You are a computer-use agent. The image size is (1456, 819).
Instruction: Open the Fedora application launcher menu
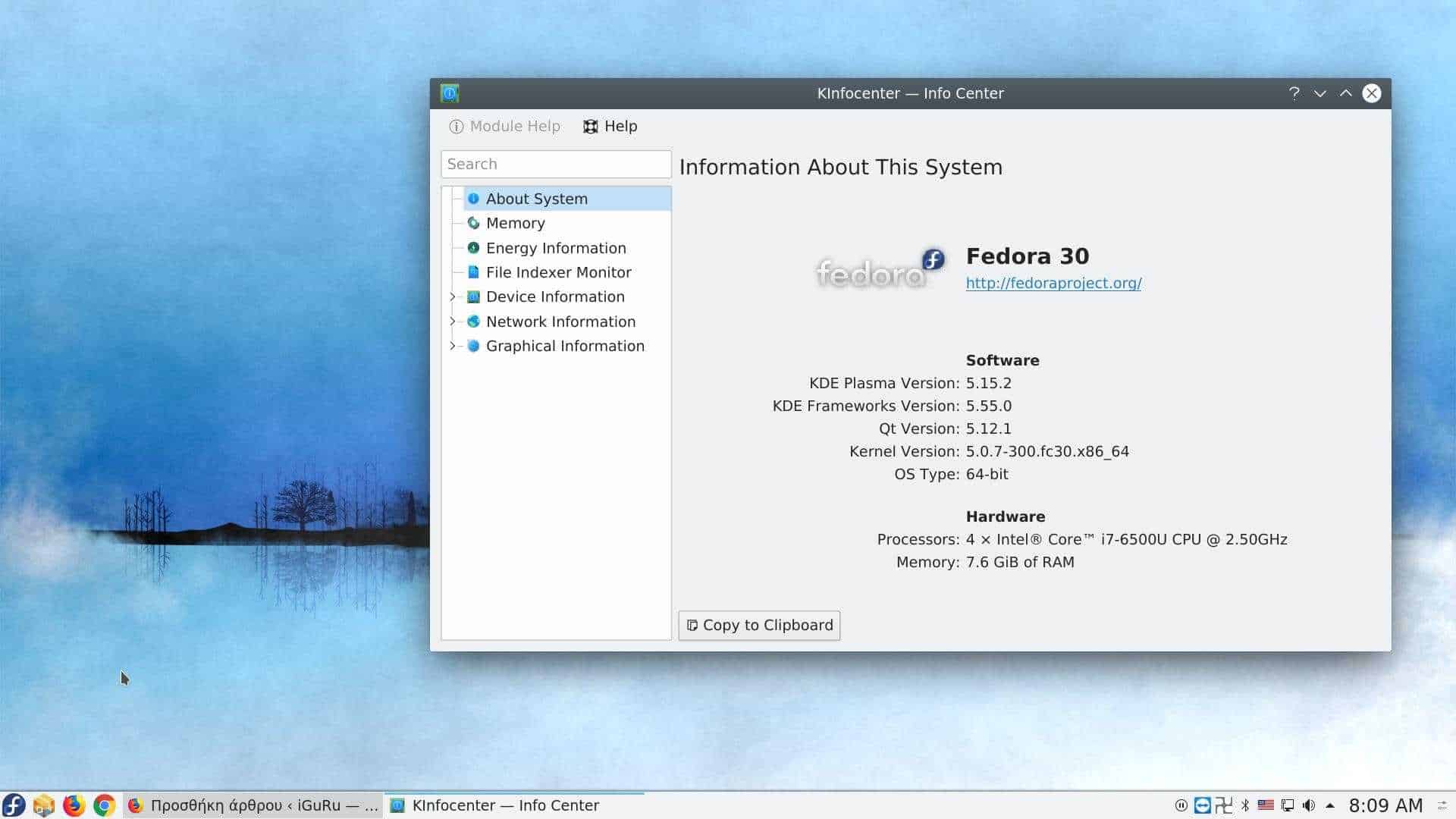14,805
